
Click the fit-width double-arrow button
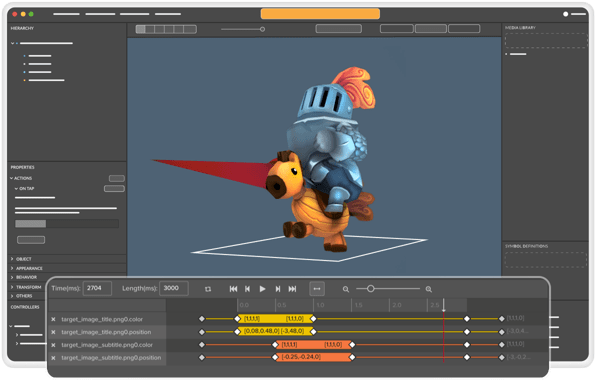[x=317, y=289]
